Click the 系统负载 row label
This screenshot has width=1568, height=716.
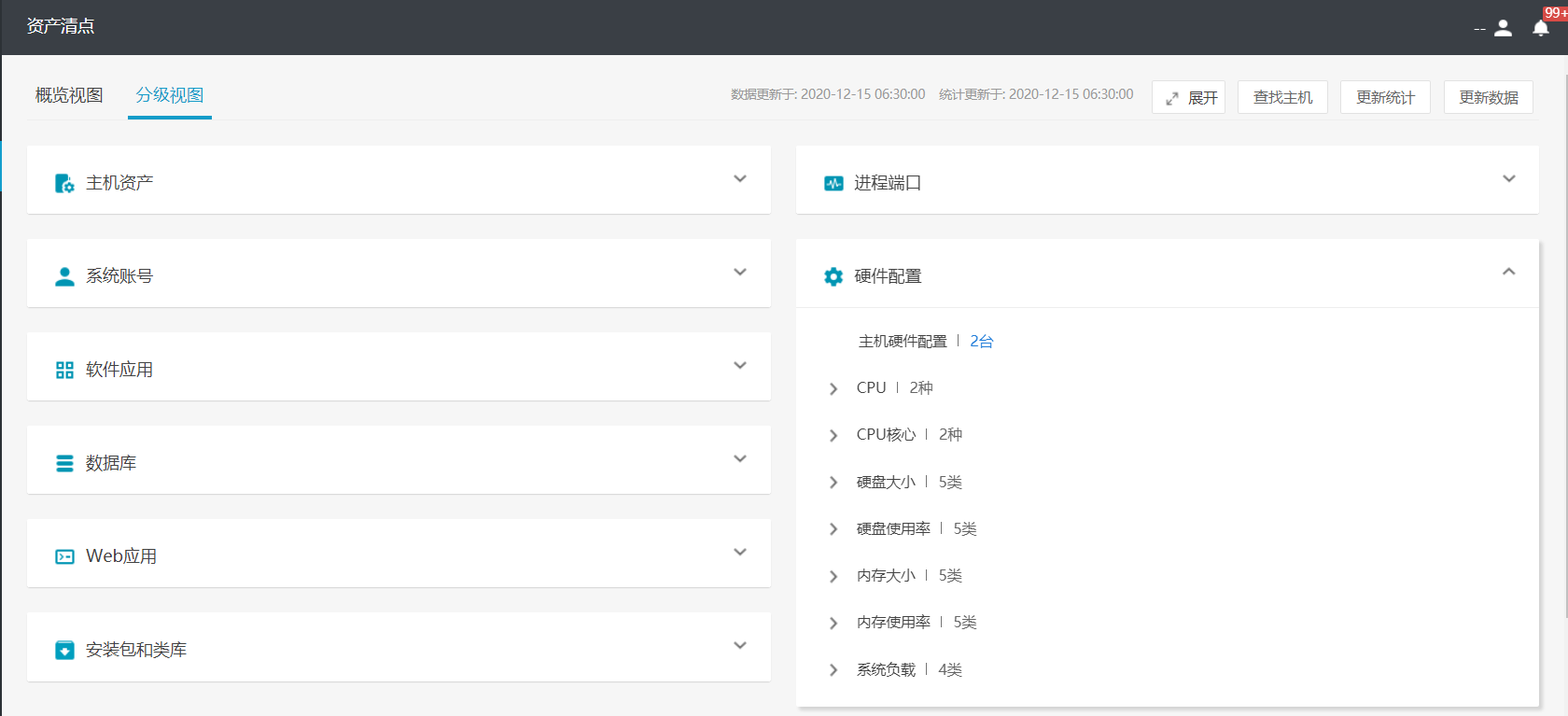pos(886,670)
